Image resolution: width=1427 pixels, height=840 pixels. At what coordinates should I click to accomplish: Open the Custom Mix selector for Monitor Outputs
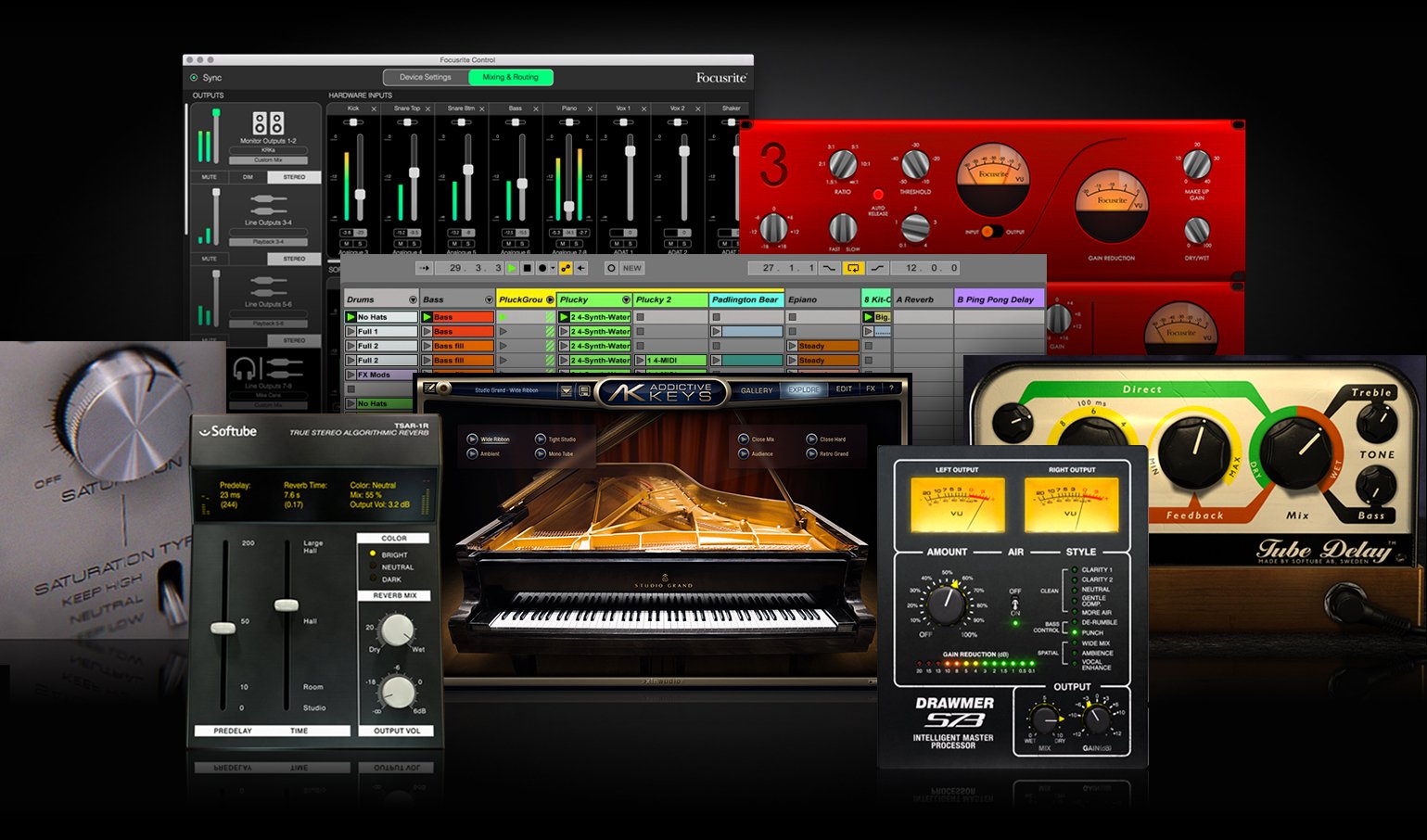[x=268, y=159]
